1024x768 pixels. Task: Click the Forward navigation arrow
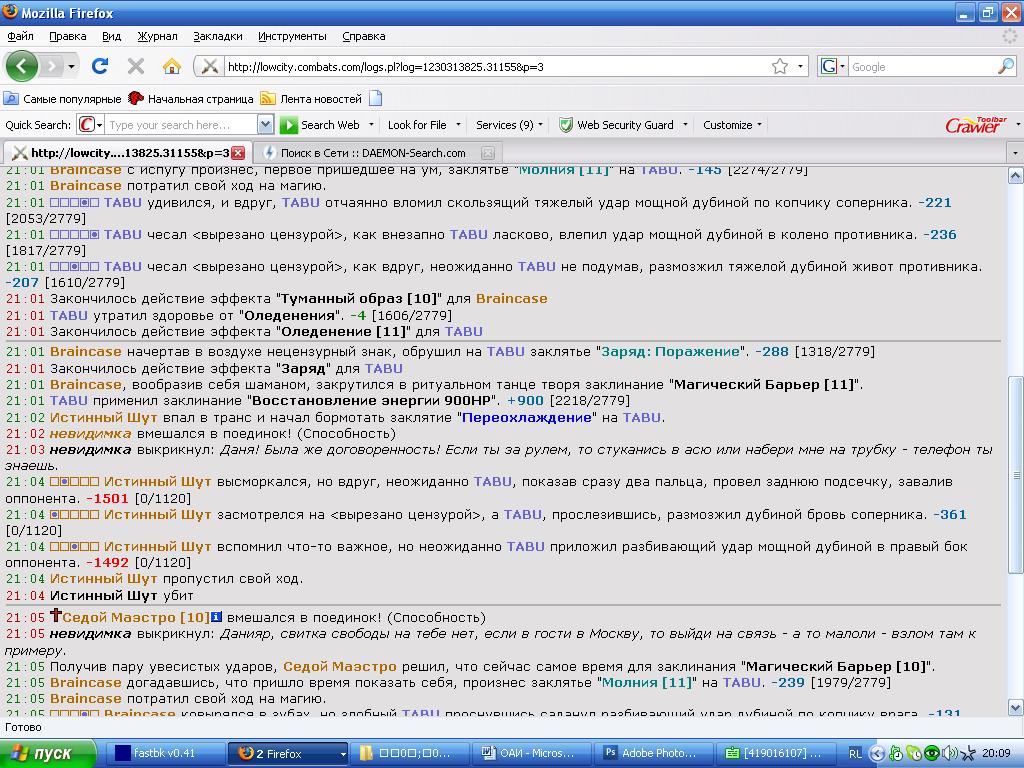click(52, 66)
